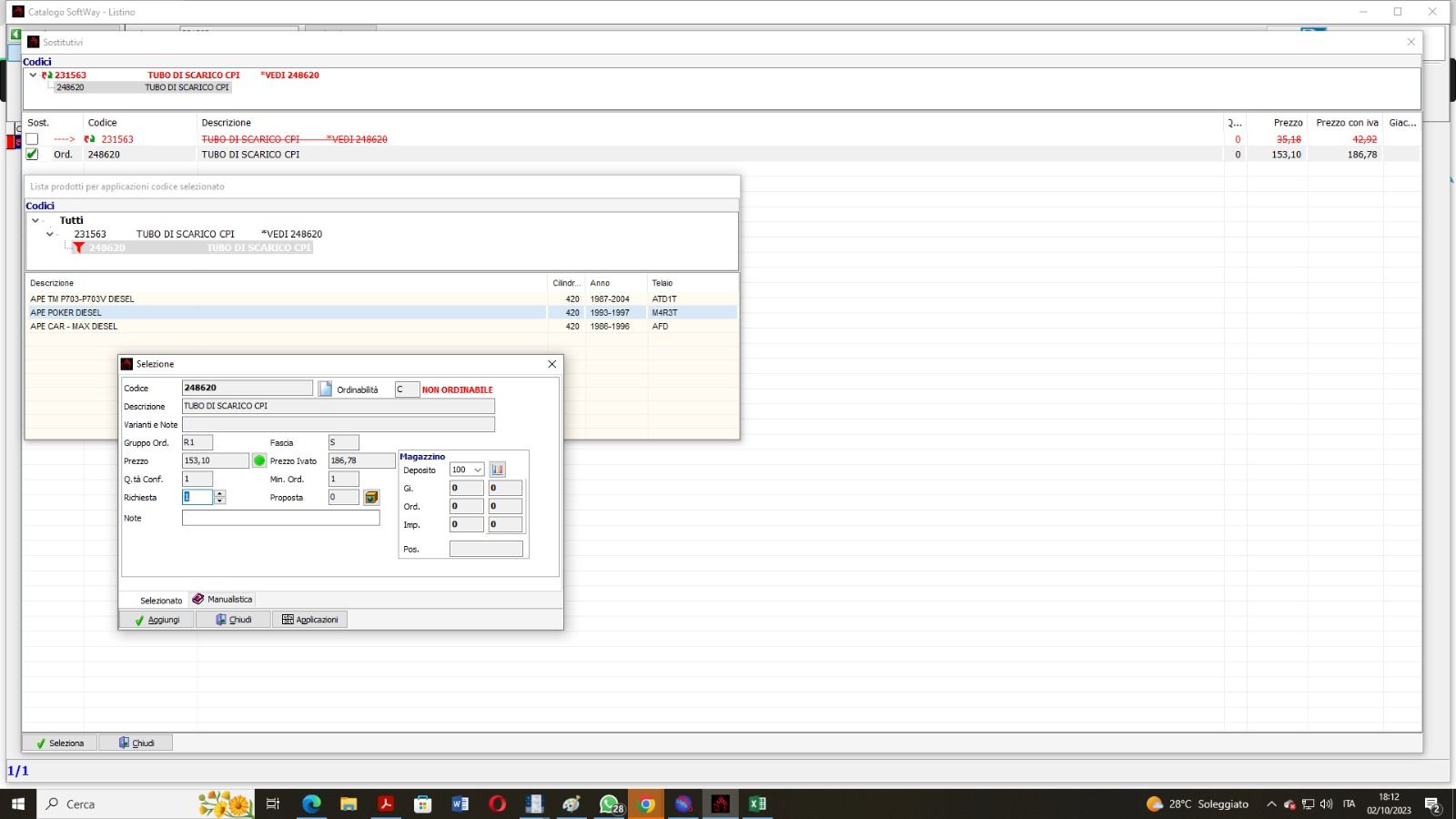The width and height of the screenshot is (1456, 819).
Task: Uncheck the Sost. box for code 248620
Action: (33, 155)
